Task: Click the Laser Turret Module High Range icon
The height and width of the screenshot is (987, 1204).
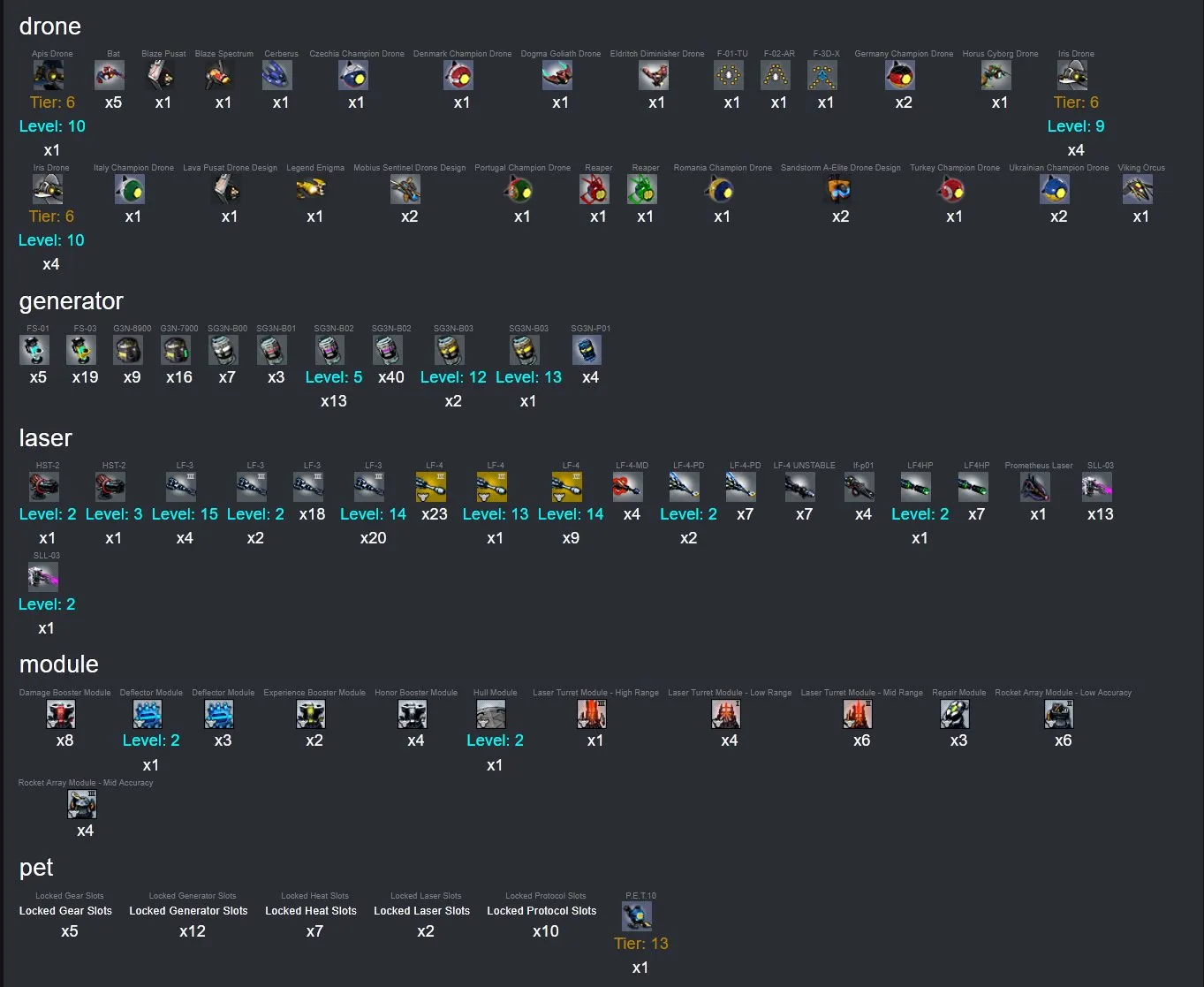Action: click(x=592, y=714)
